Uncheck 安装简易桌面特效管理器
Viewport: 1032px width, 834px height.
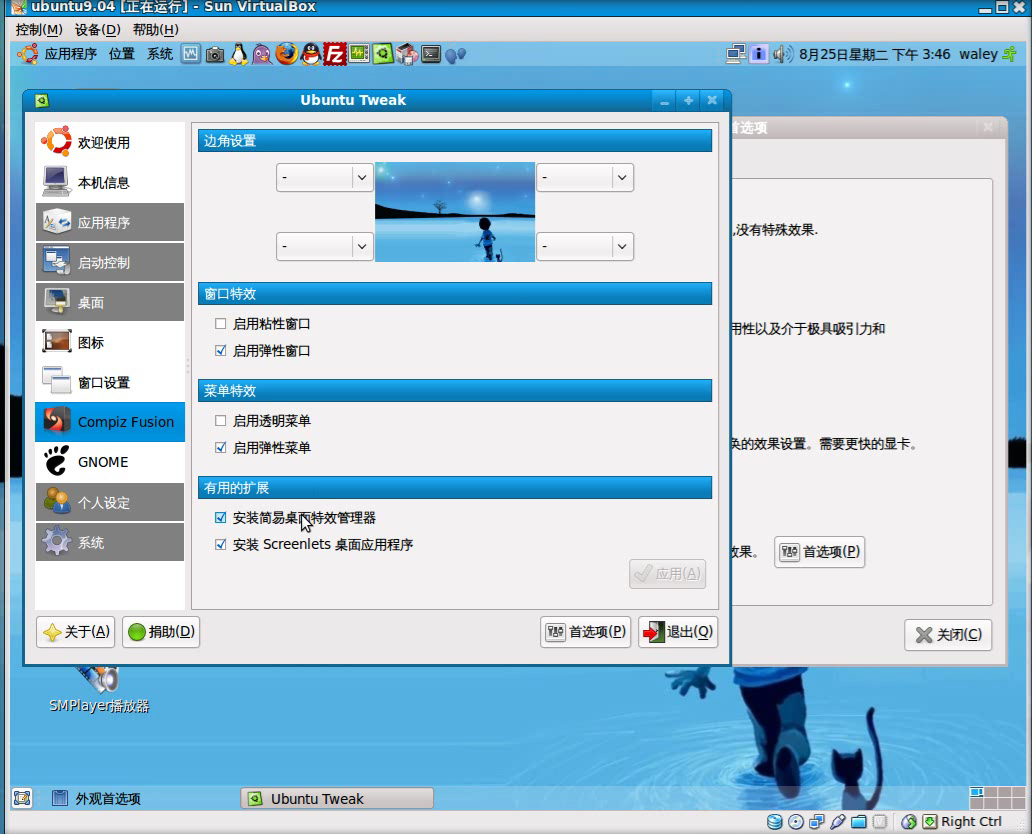pyautogui.click(x=220, y=518)
